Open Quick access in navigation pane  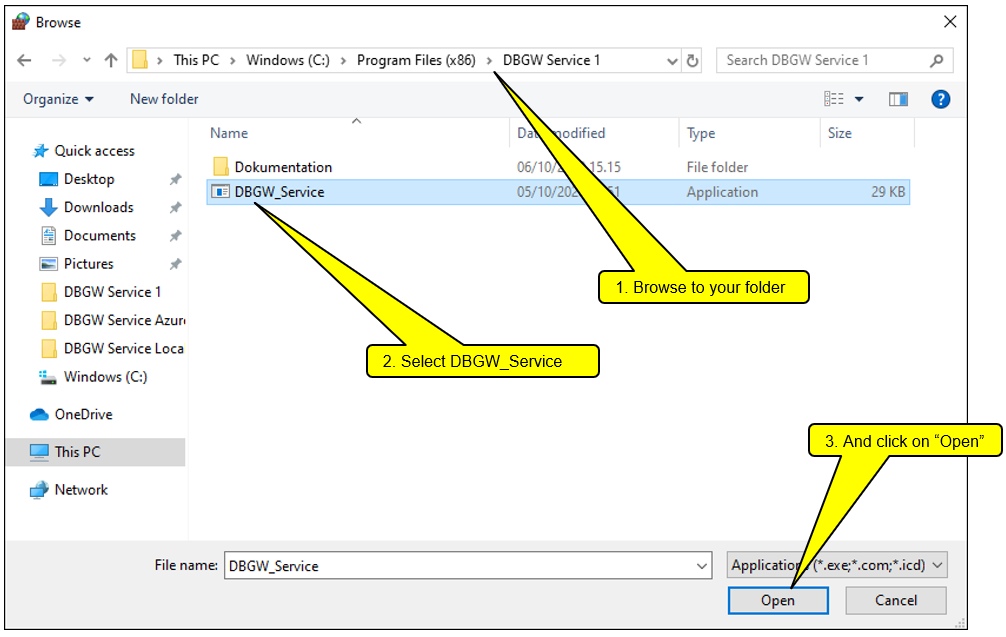tap(94, 151)
